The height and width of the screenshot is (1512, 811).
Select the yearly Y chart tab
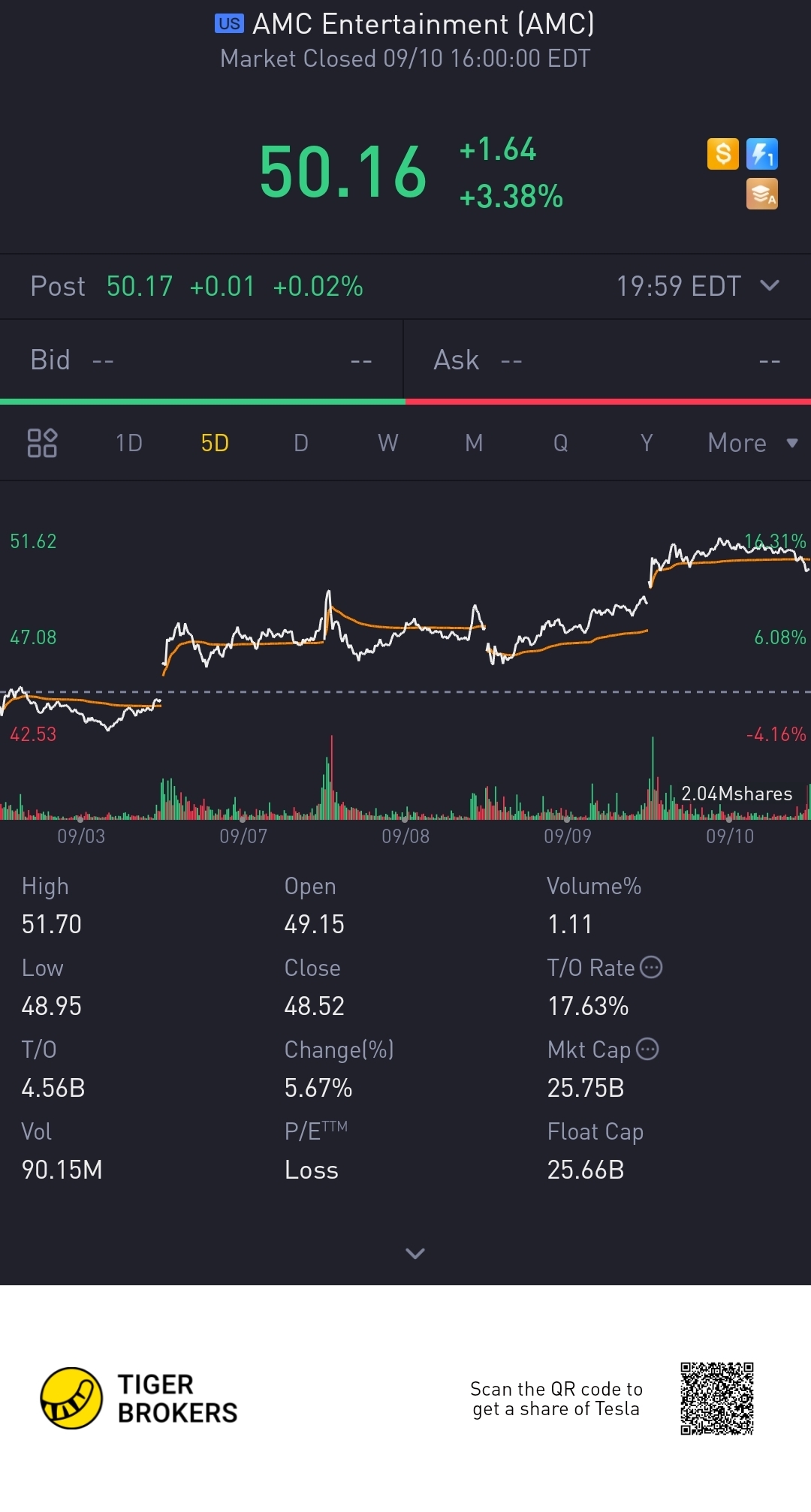pyautogui.click(x=647, y=443)
